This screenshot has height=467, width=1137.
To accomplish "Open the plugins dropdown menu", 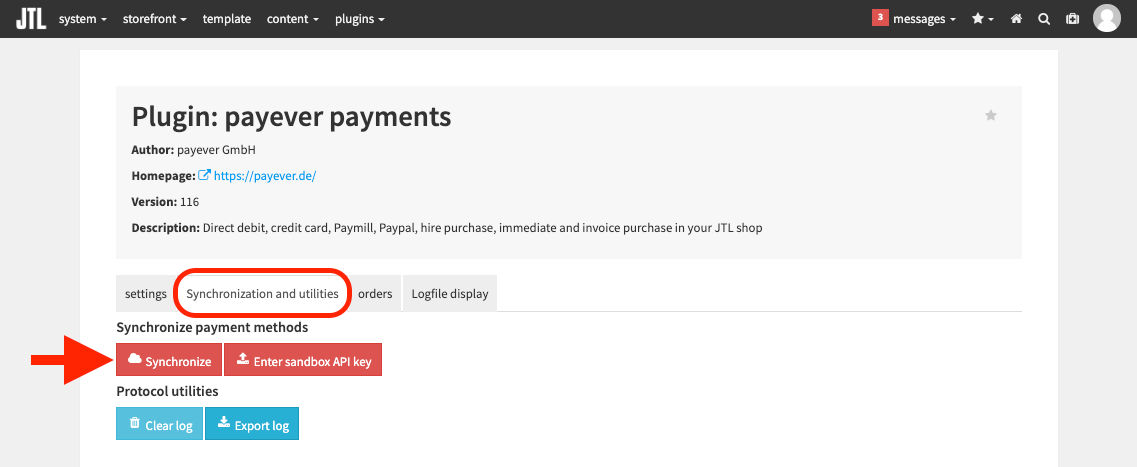I will pyautogui.click(x=360, y=19).
